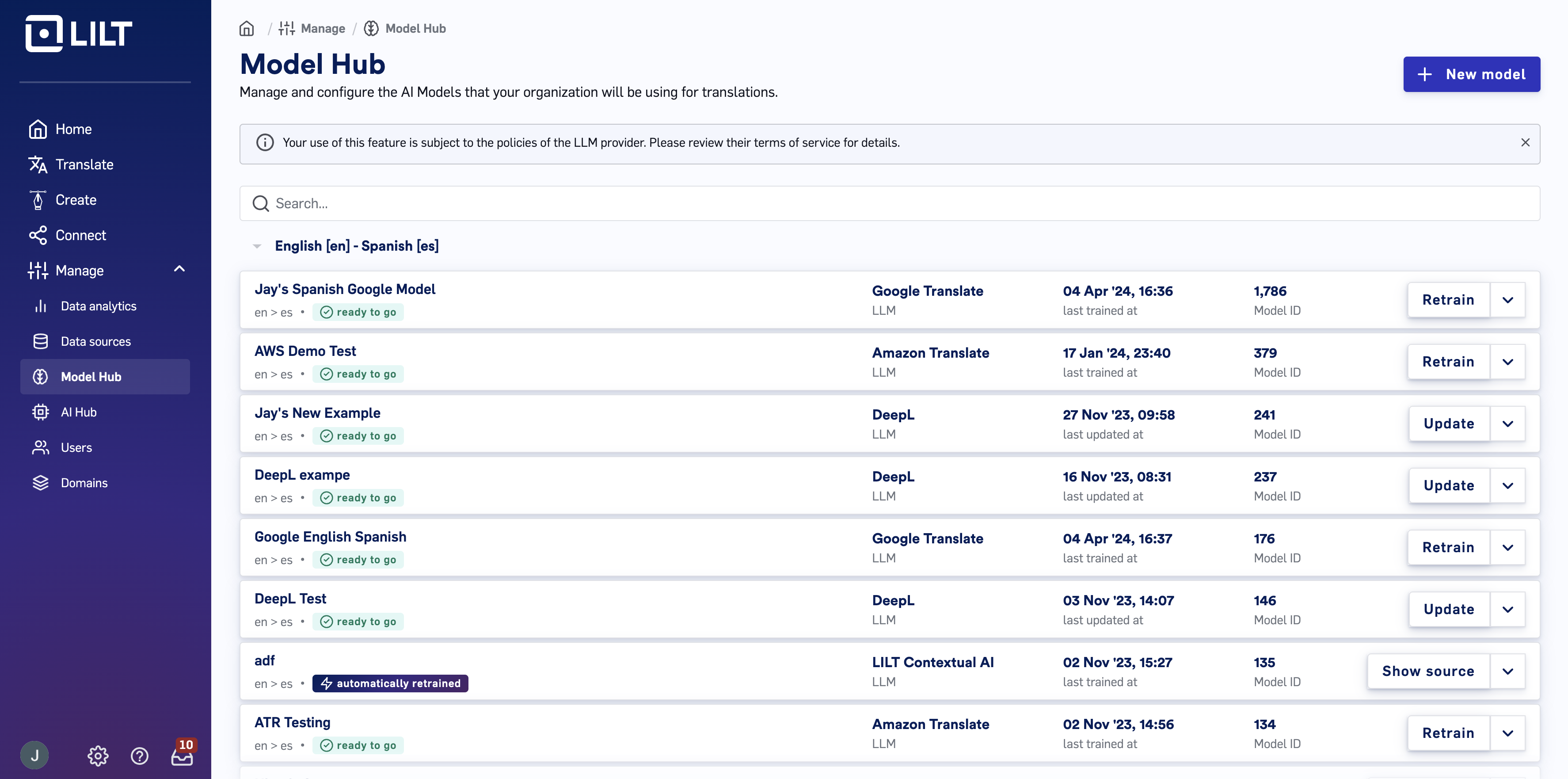1568x779 pixels.
Task: Select Users menu item
Action: click(105, 448)
